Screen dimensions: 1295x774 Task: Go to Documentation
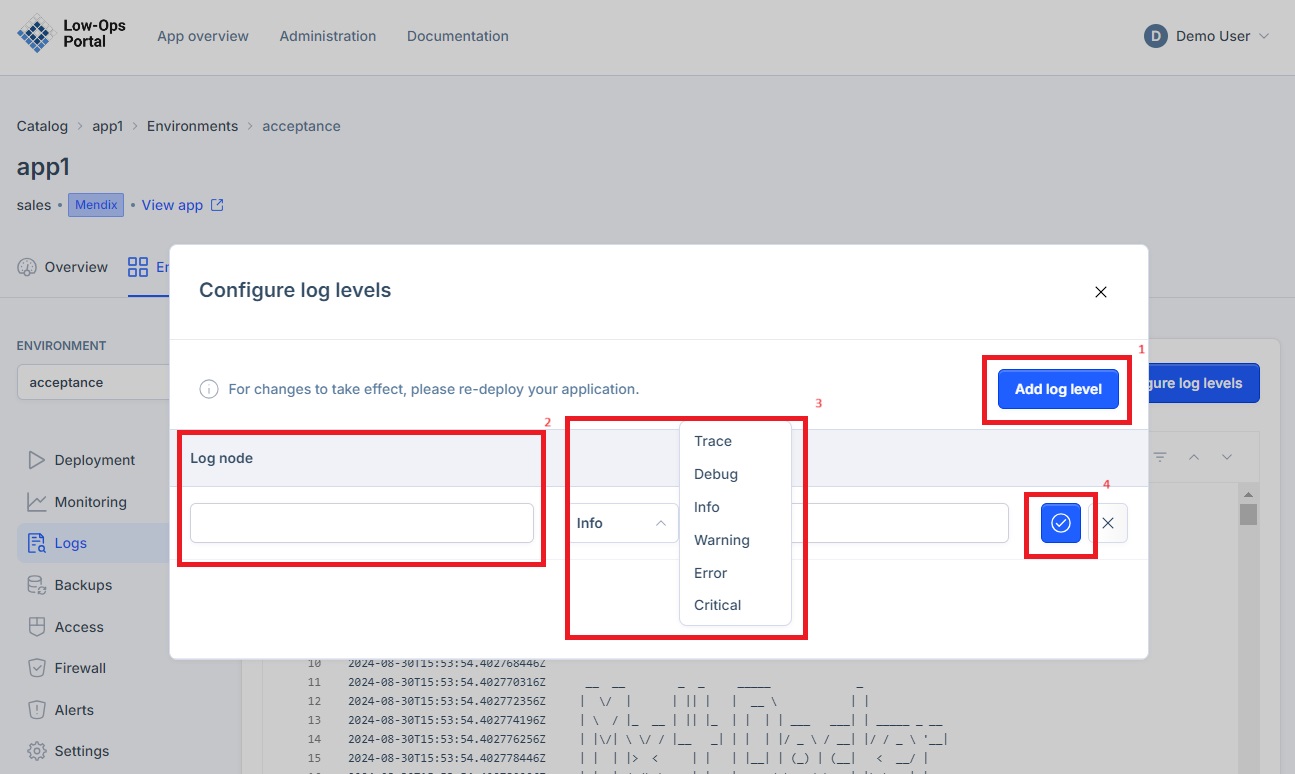(458, 36)
